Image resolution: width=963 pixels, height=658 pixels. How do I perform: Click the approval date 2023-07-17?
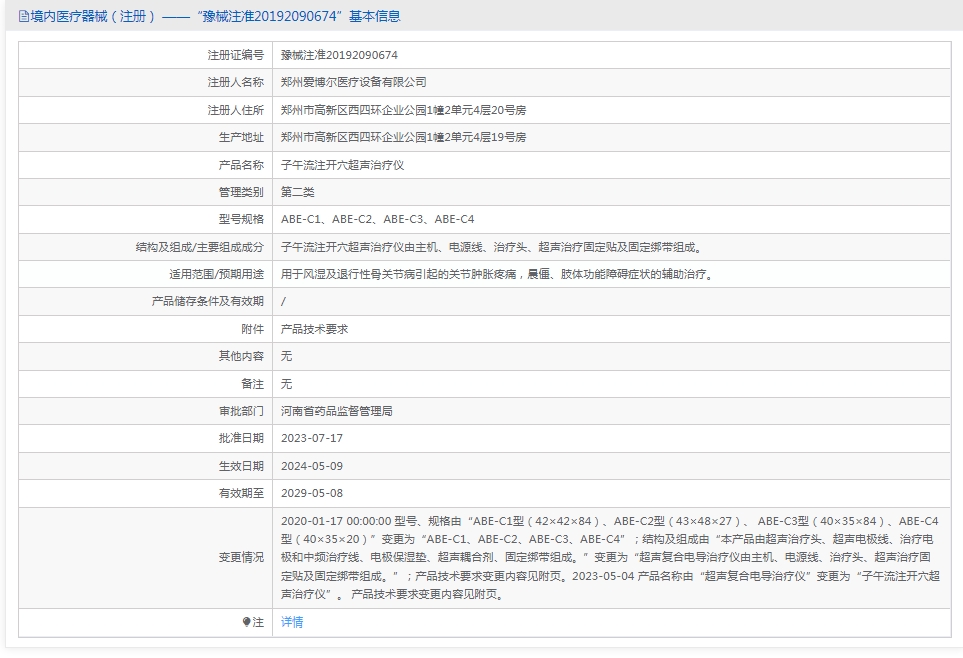(x=312, y=438)
